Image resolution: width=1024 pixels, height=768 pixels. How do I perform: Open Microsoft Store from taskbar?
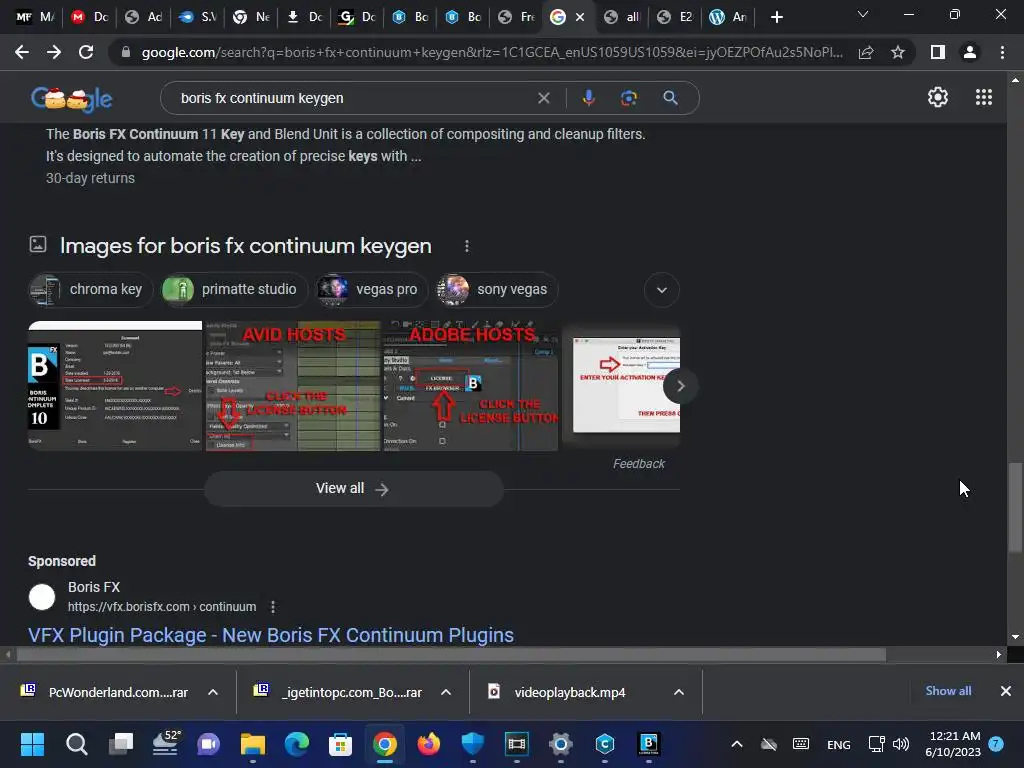pyautogui.click(x=340, y=744)
